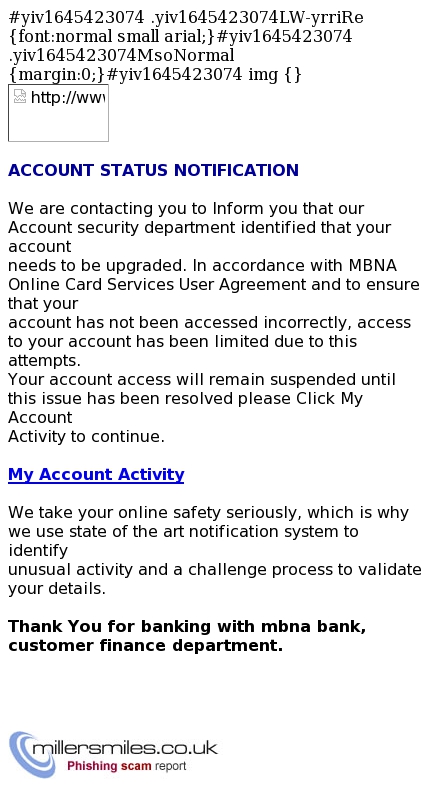Click the millersmiles blue swirl logo
The height and width of the screenshot is (787, 430).
(x=32, y=754)
